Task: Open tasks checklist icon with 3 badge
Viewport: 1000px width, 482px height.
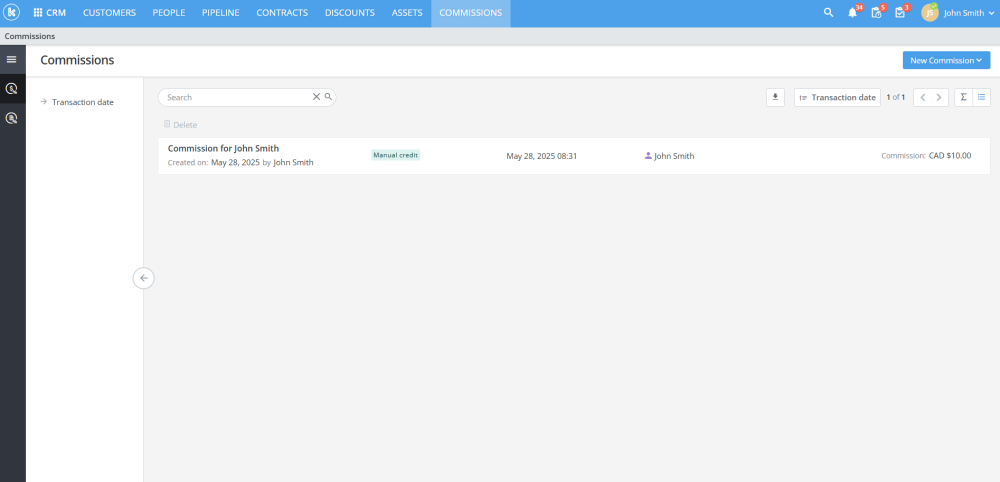Action: coord(900,13)
